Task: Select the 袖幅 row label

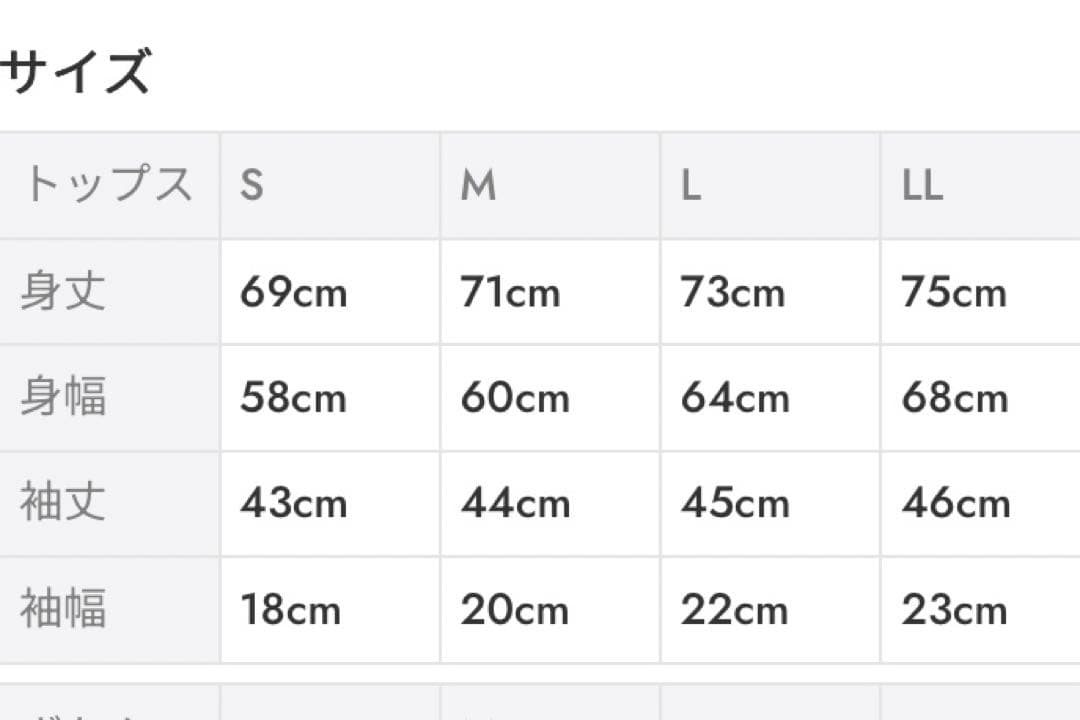Action: click(x=63, y=610)
